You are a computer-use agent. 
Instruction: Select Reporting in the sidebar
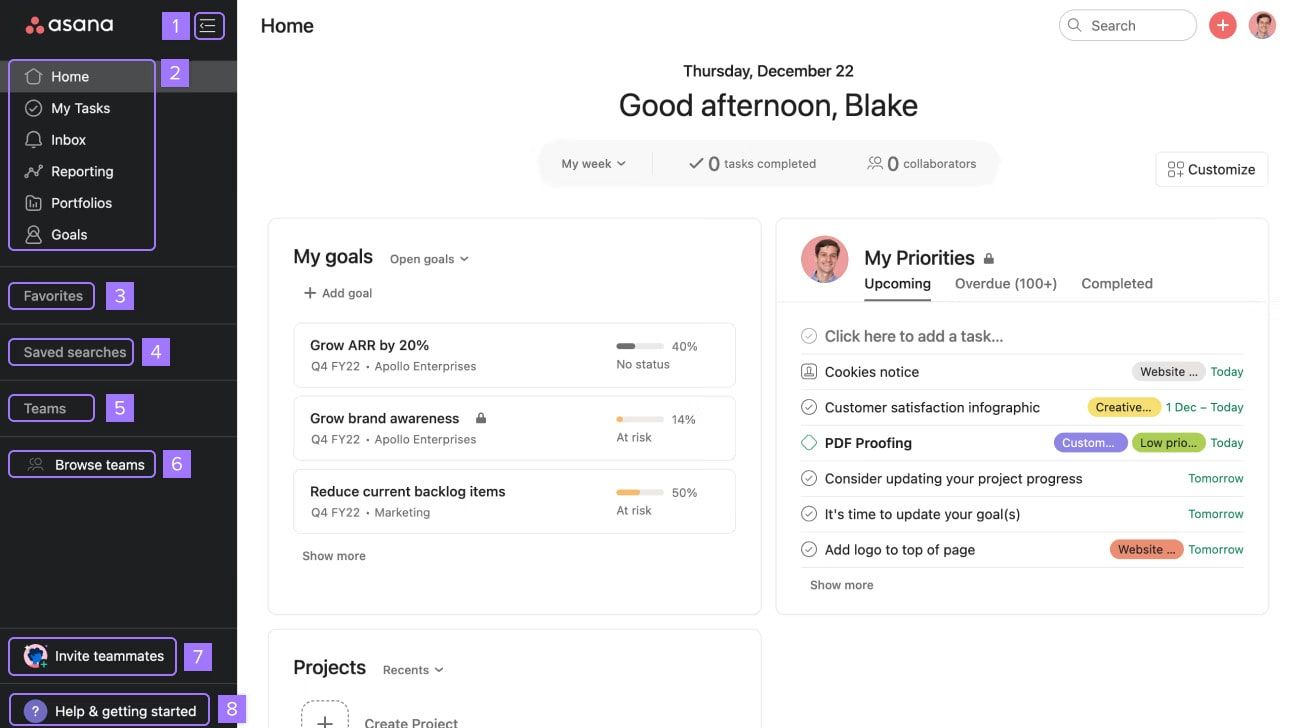coord(82,171)
